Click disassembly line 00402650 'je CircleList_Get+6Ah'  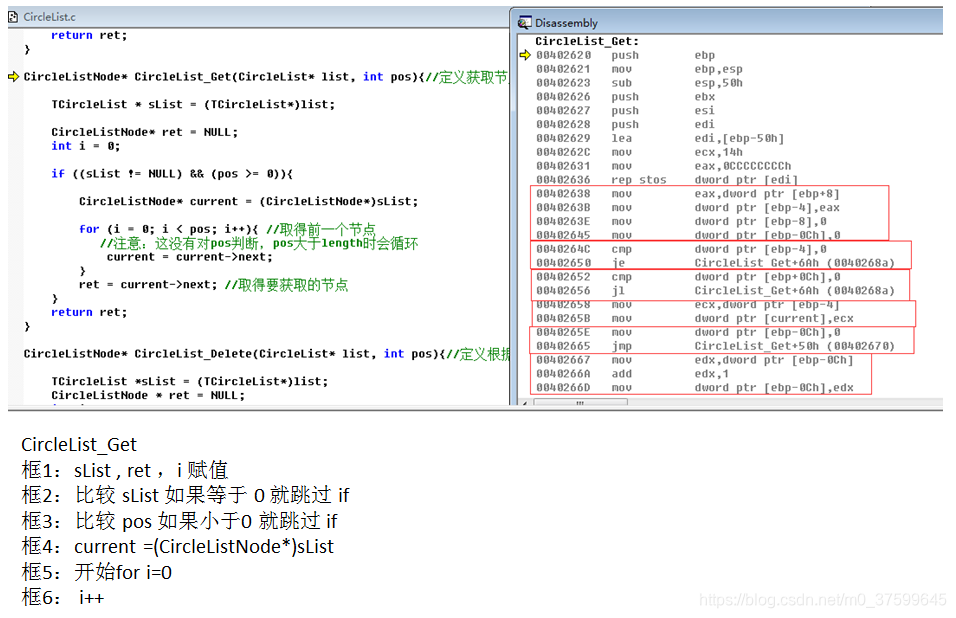tap(715, 263)
